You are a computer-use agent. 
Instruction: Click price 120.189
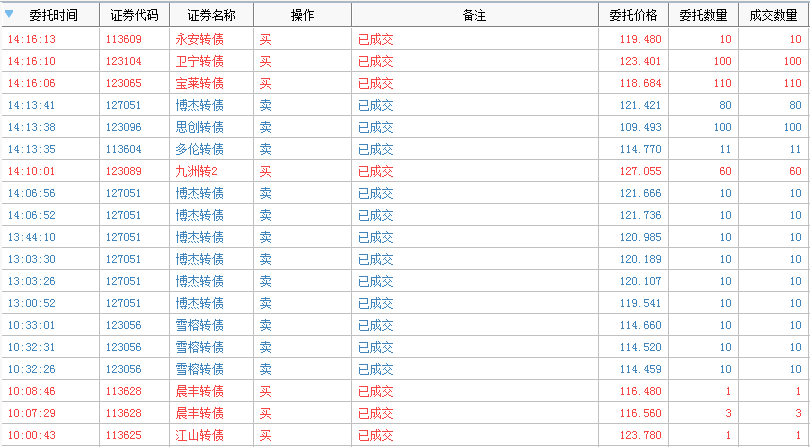point(641,259)
